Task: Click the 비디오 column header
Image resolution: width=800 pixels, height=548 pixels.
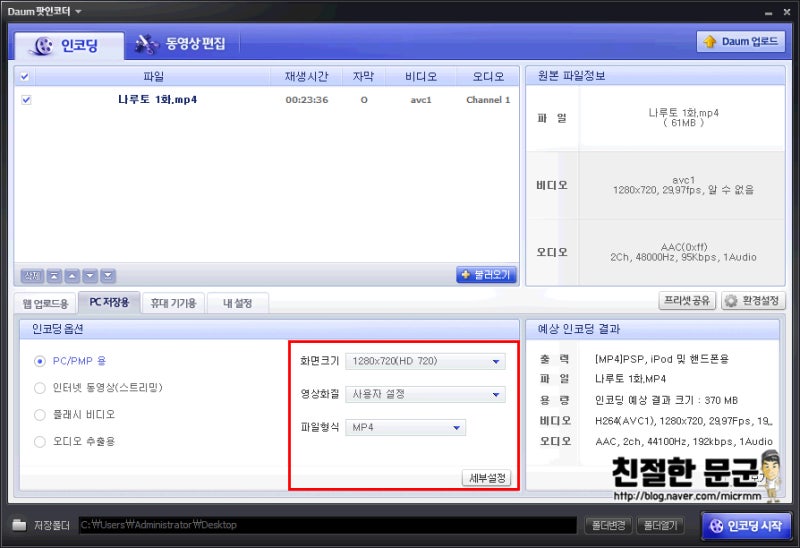Action: pos(421,77)
